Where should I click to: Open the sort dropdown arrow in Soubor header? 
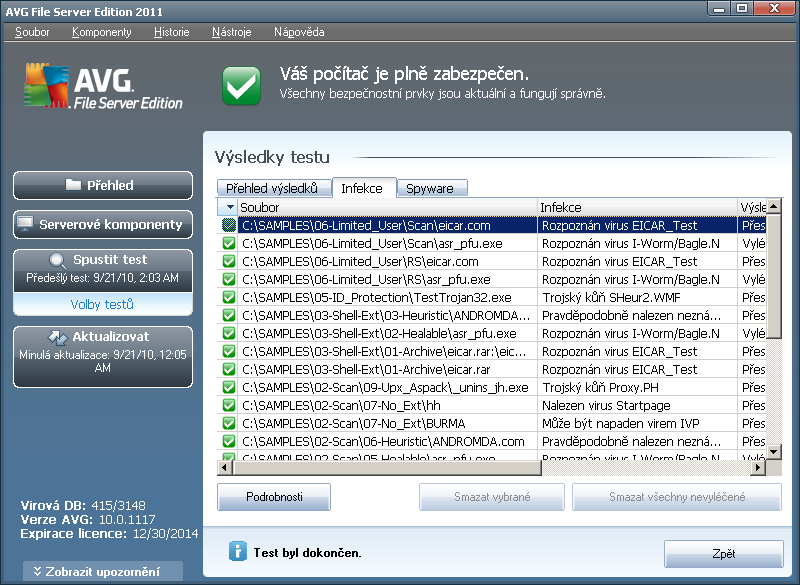230,207
